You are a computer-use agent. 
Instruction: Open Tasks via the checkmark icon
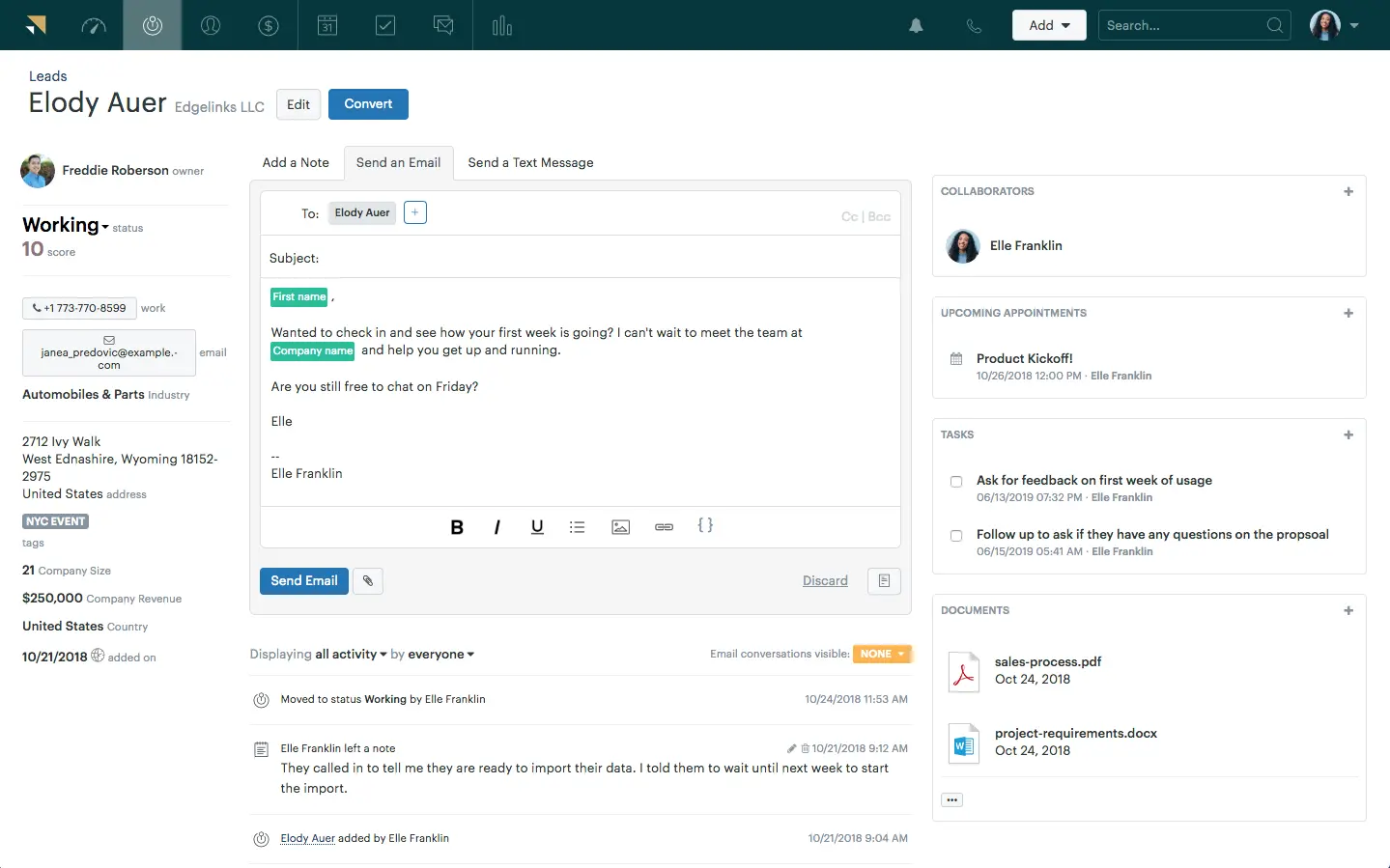384,25
